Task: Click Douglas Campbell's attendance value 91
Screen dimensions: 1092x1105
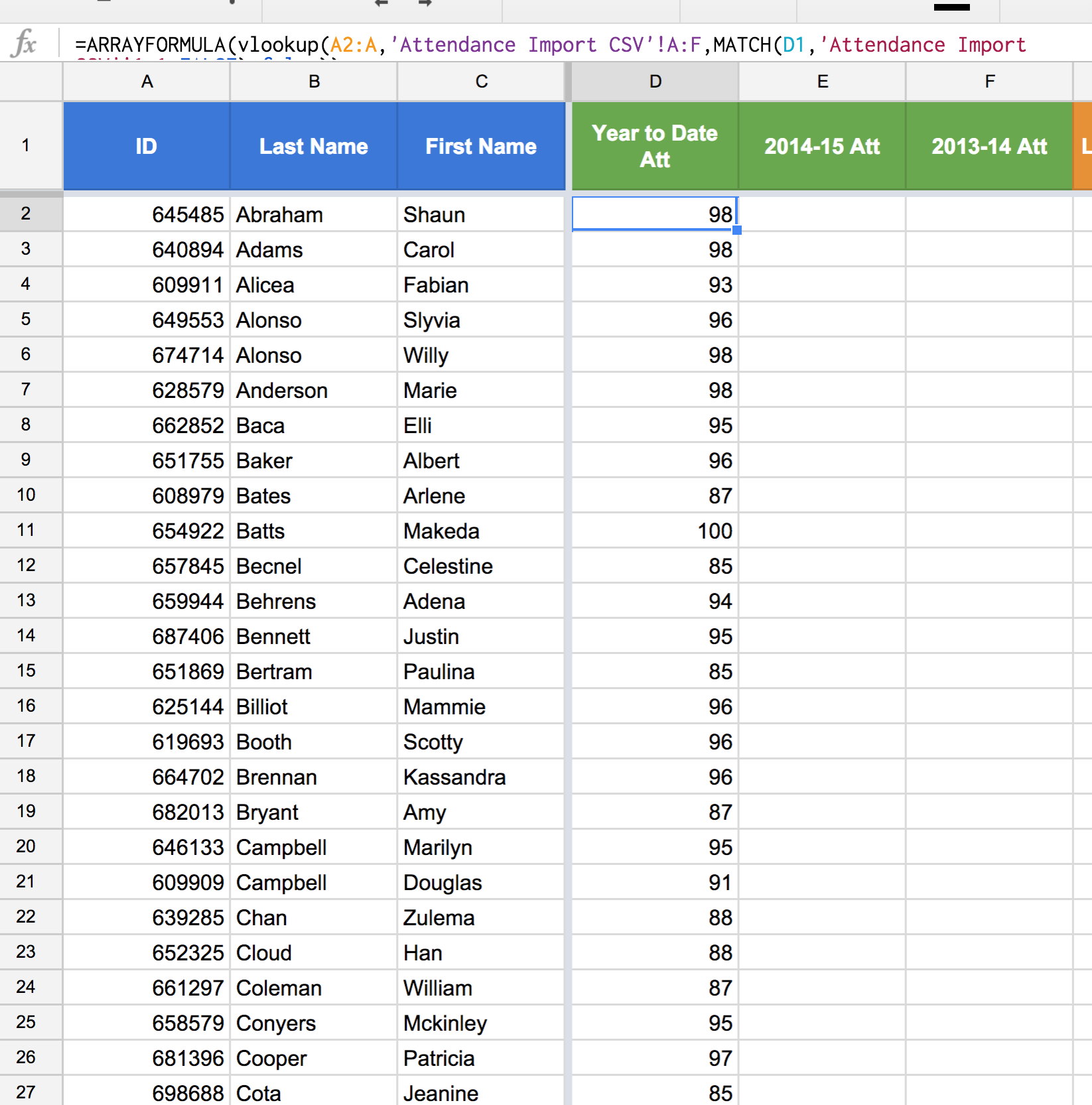Action: tap(655, 882)
